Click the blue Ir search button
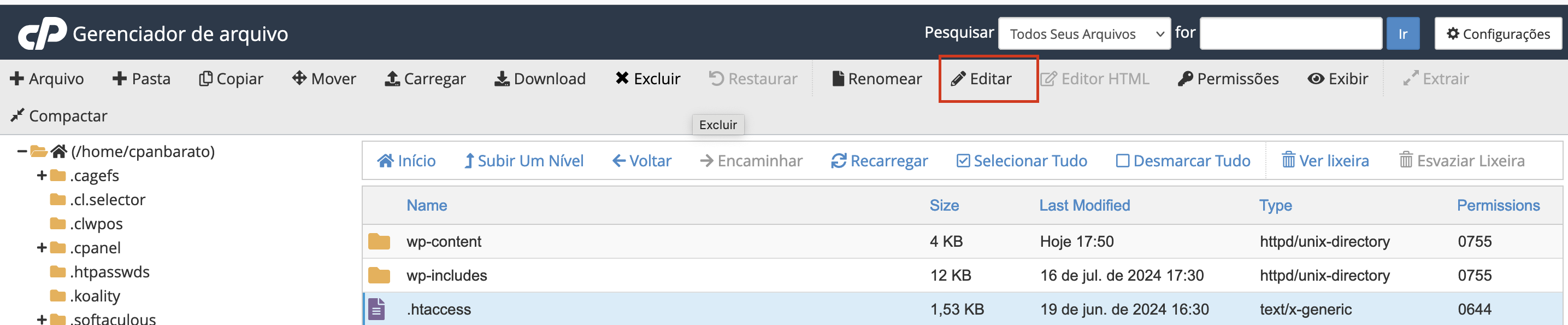This screenshot has width=1568, height=325. (1402, 33)
